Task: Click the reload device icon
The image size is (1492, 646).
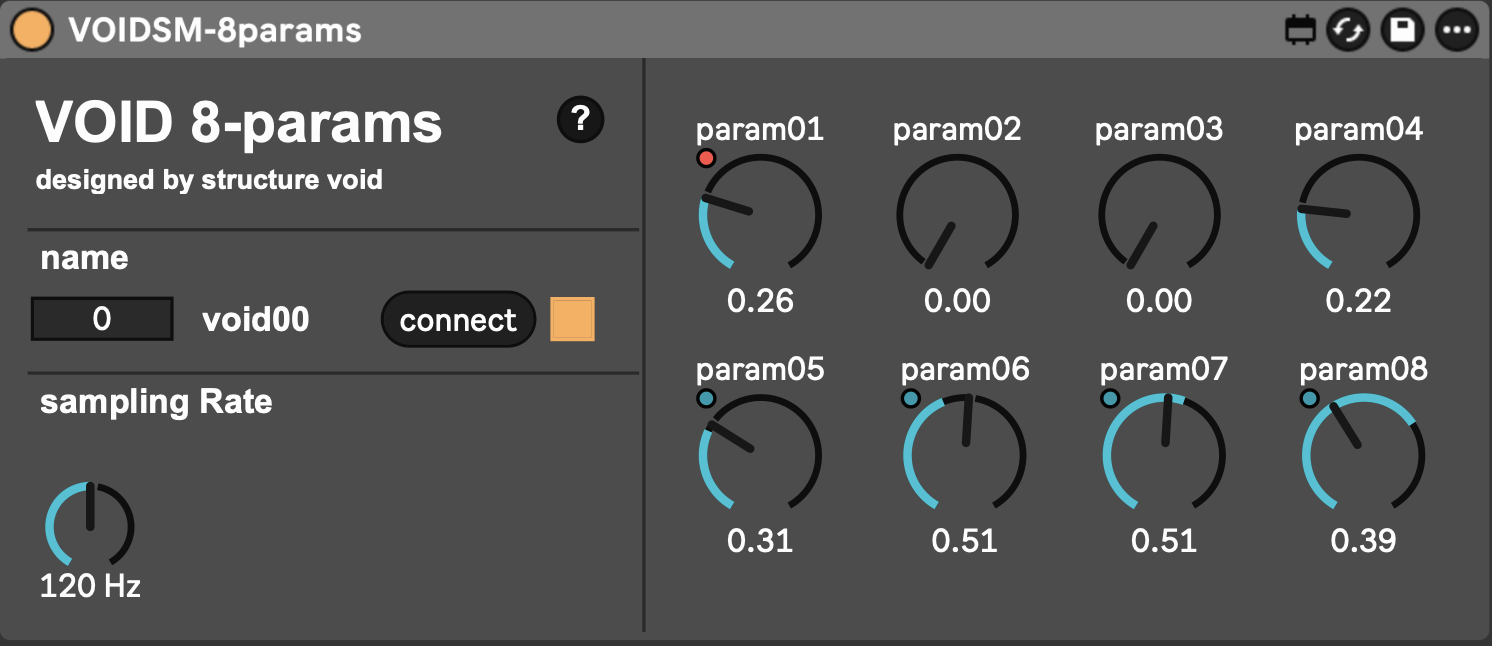Action: [1348, 30]
